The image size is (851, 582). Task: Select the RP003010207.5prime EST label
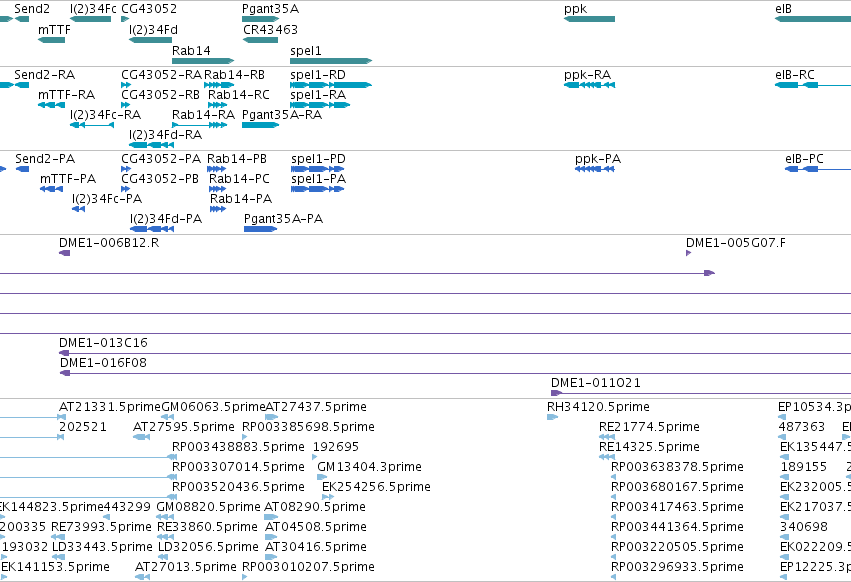point(308,567)
